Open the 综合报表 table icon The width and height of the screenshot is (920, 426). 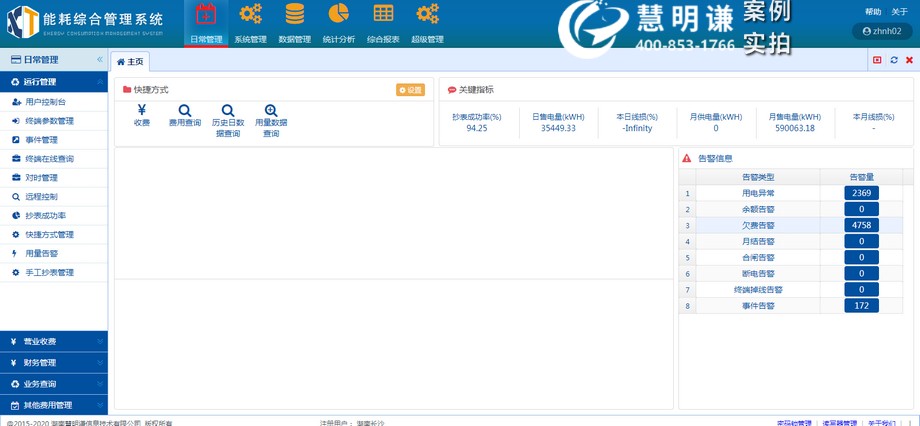click(x=382, y=15)
